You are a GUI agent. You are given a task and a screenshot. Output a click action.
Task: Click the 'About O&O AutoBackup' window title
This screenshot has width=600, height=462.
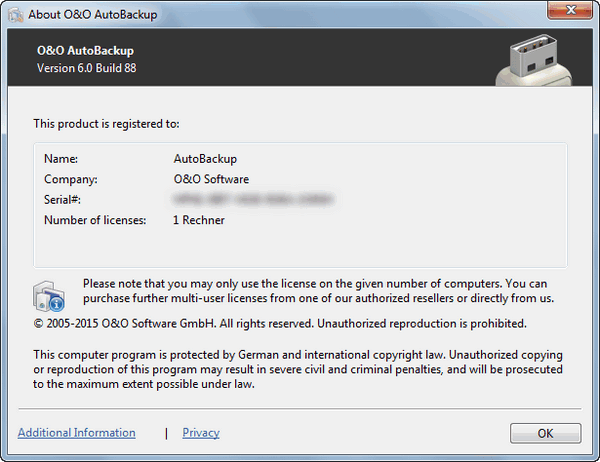click(x=93, y=15)
